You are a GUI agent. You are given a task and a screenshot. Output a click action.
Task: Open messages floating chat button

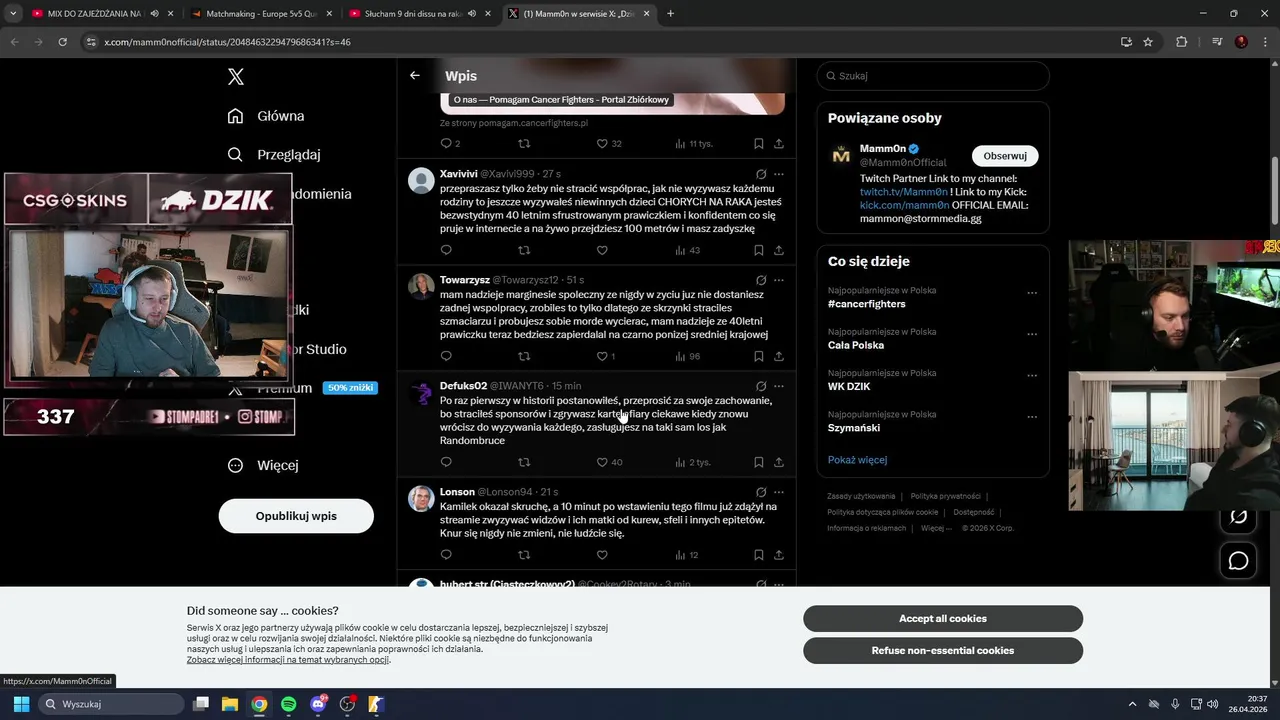click(1238, 561)
